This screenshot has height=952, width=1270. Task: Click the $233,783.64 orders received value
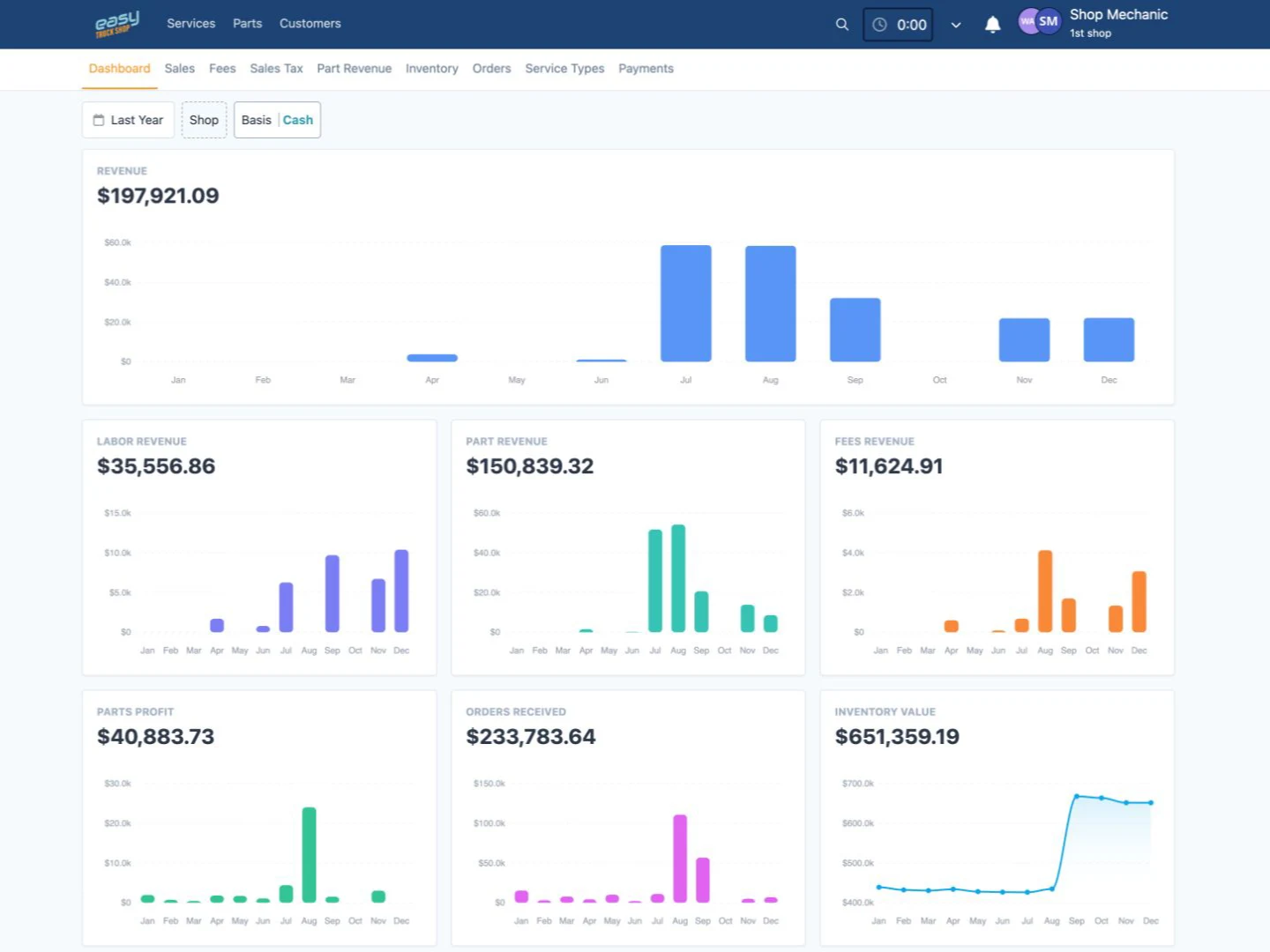[531, 737]
